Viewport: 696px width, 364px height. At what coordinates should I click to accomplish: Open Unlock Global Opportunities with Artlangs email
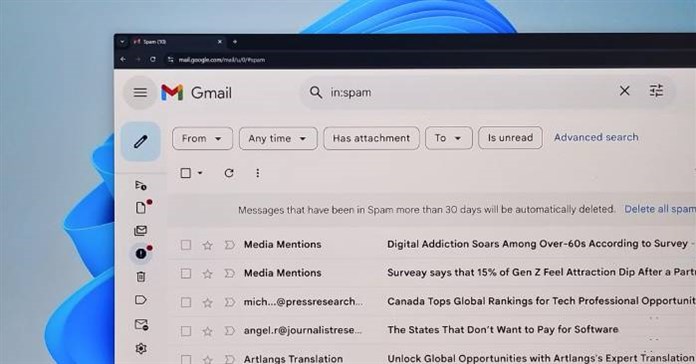point(541,358)
